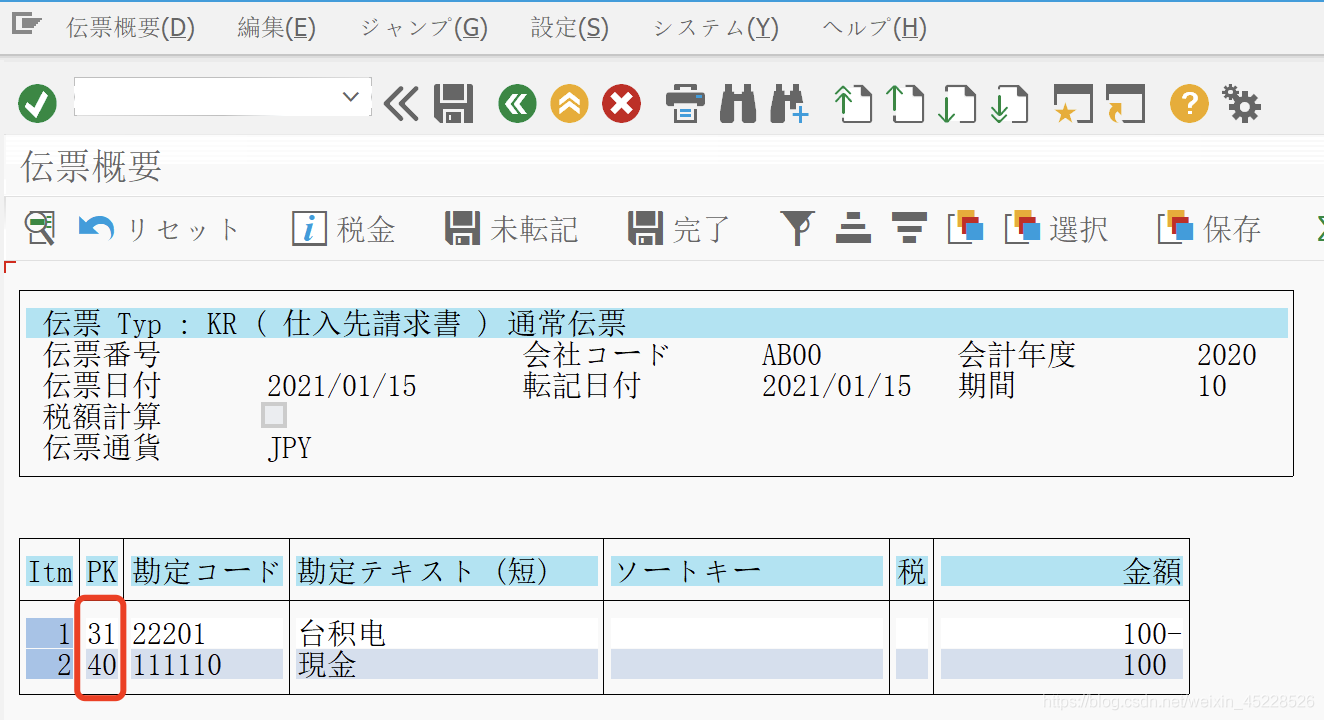This screenshot has height=720, width=1324.
Task: Collapse command field with double chevron
Action: point(401,103)
